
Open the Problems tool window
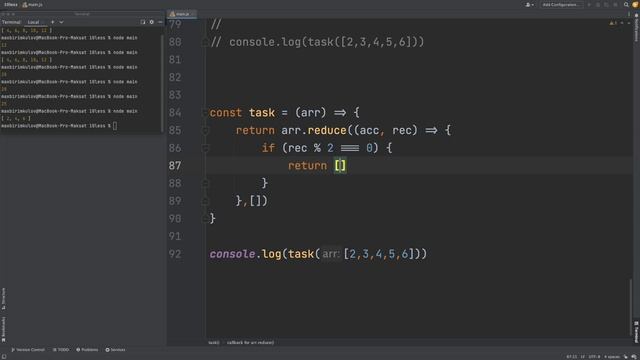click(87, 350)
